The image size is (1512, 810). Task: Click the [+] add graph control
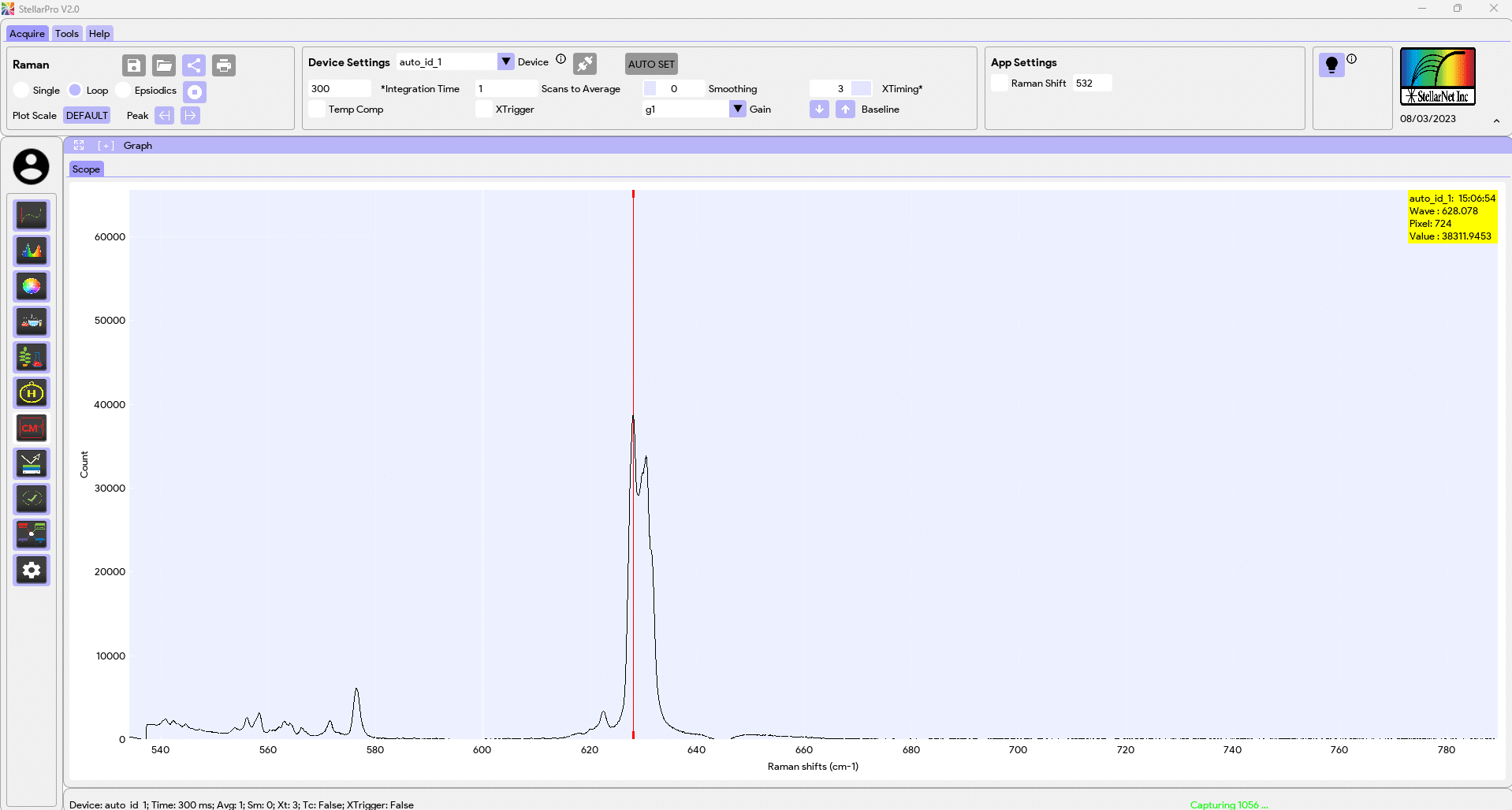[x=106, y=146]
